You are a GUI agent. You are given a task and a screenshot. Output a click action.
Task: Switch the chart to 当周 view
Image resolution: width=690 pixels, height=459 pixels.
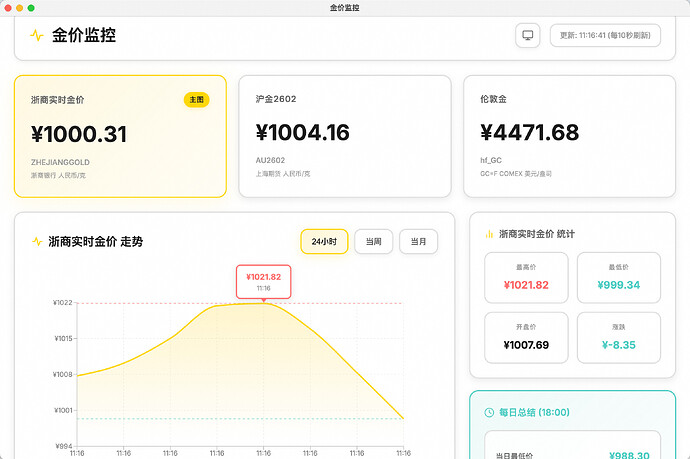point(373,241)
